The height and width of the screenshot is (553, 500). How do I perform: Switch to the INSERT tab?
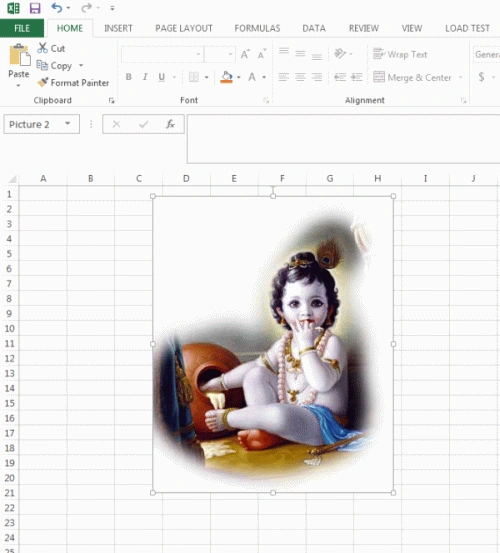click(x=118, y=28)
